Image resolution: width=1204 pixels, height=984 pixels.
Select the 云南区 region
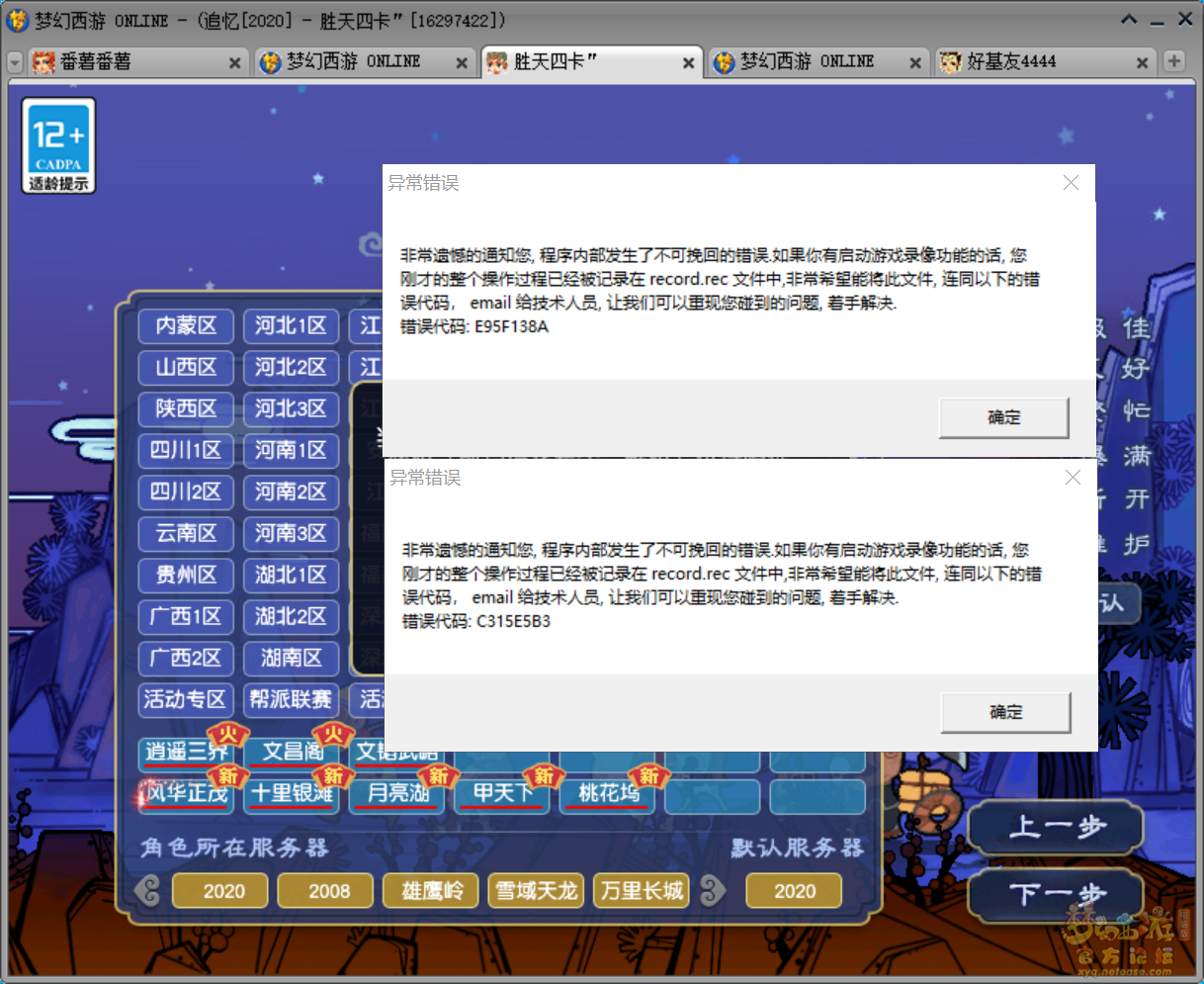(x=186, y=533)
